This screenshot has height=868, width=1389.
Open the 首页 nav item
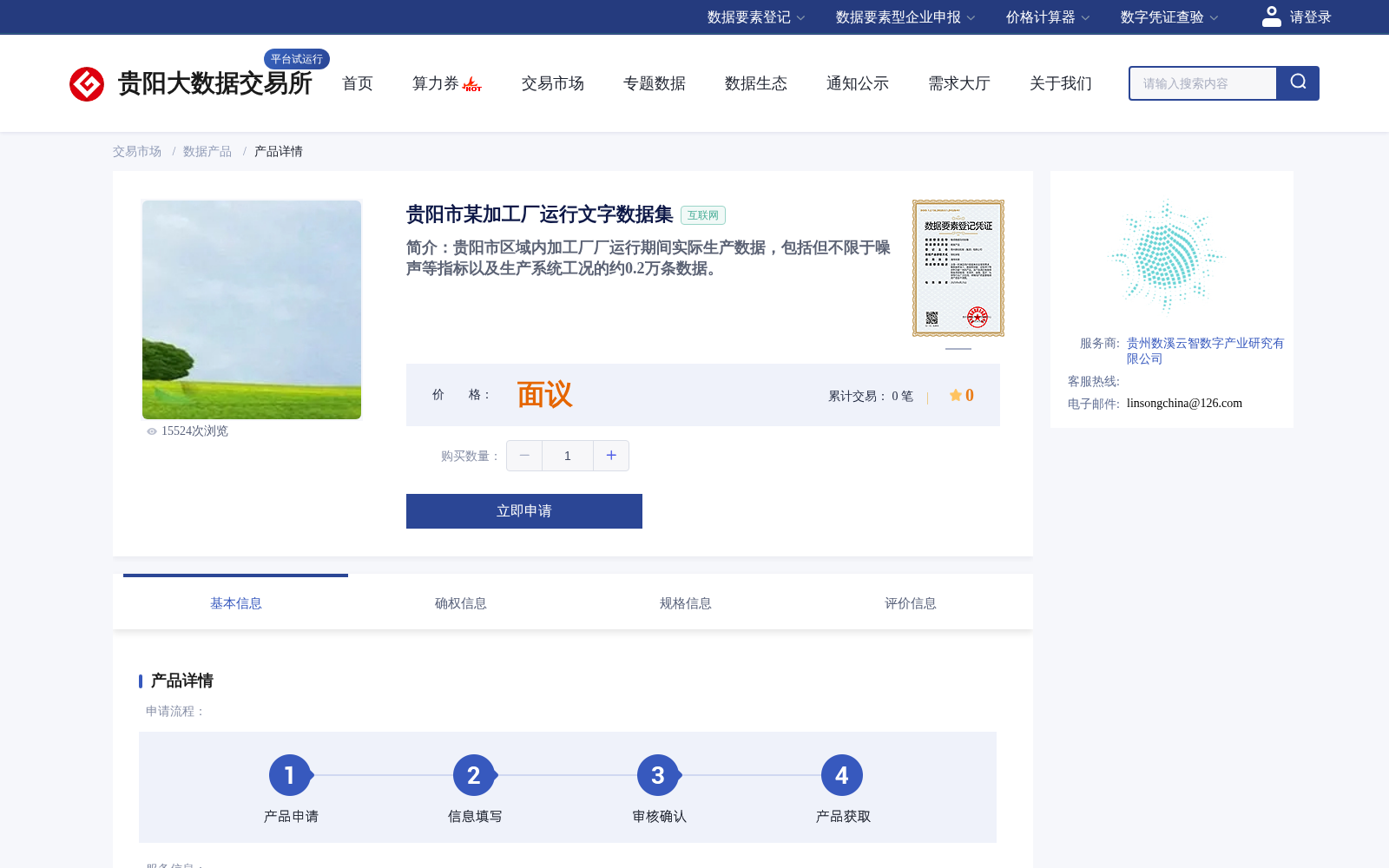(358, 83)
